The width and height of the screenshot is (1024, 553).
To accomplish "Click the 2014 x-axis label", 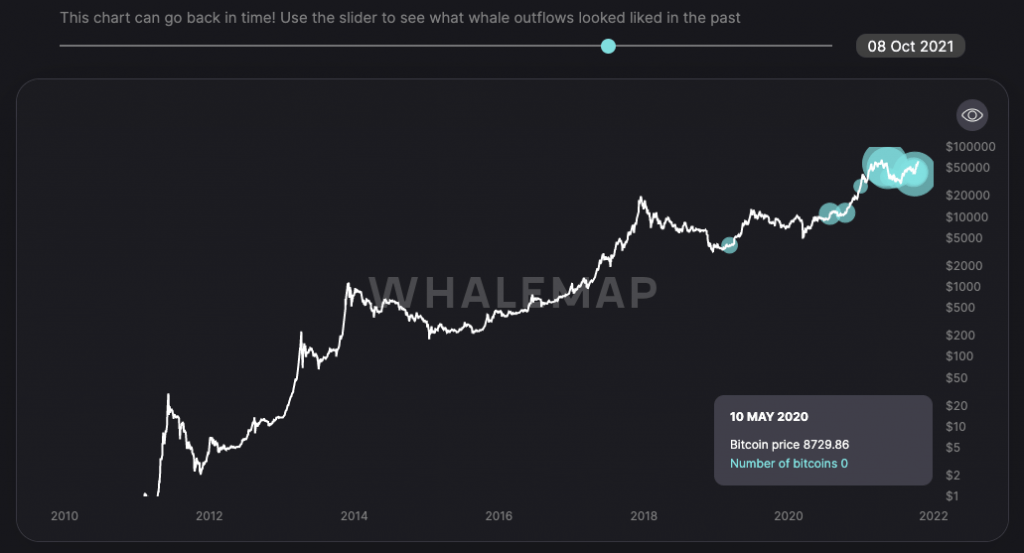I will pyautogui.click(x=354, y=516).
